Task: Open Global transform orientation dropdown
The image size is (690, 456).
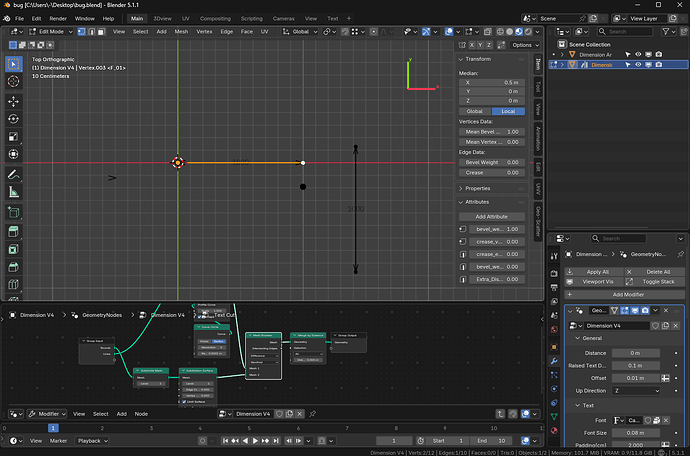Action: tap(300, 32)
